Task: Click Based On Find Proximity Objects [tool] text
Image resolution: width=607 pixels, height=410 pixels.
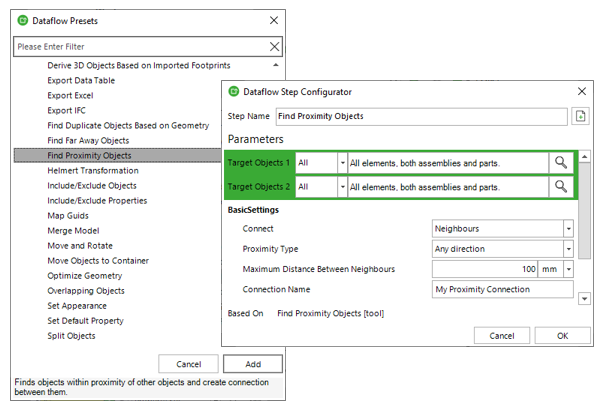Action: click(331, 313)
